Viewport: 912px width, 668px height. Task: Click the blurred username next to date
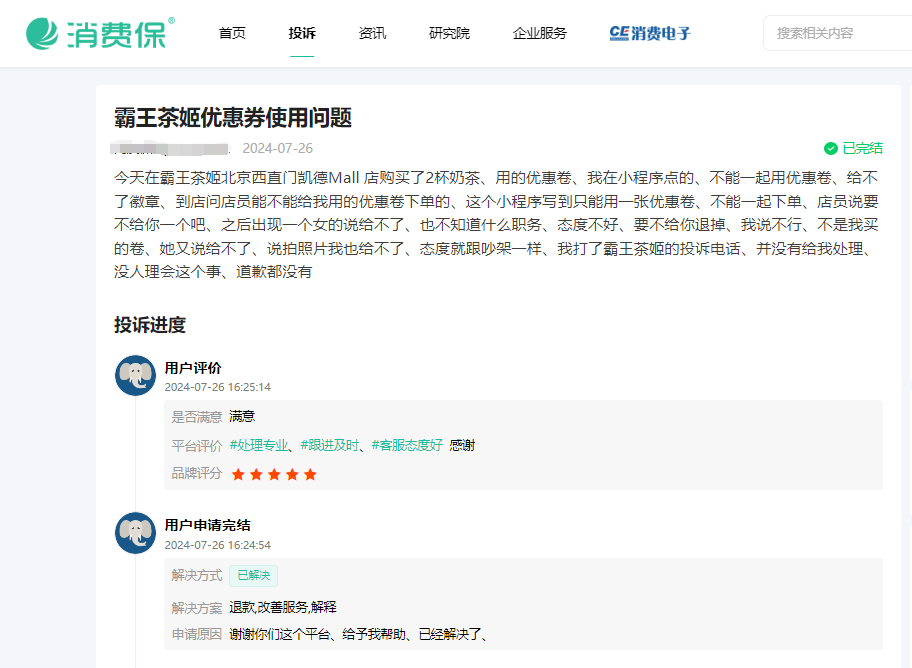[170, 148]
